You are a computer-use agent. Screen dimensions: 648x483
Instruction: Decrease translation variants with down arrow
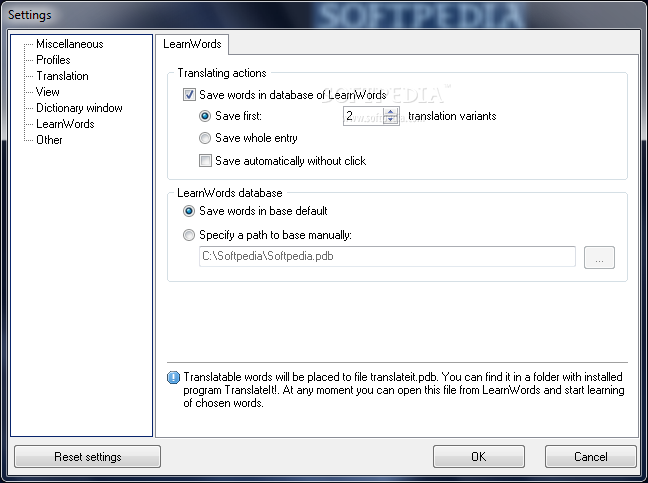click(x=391, y=120)
